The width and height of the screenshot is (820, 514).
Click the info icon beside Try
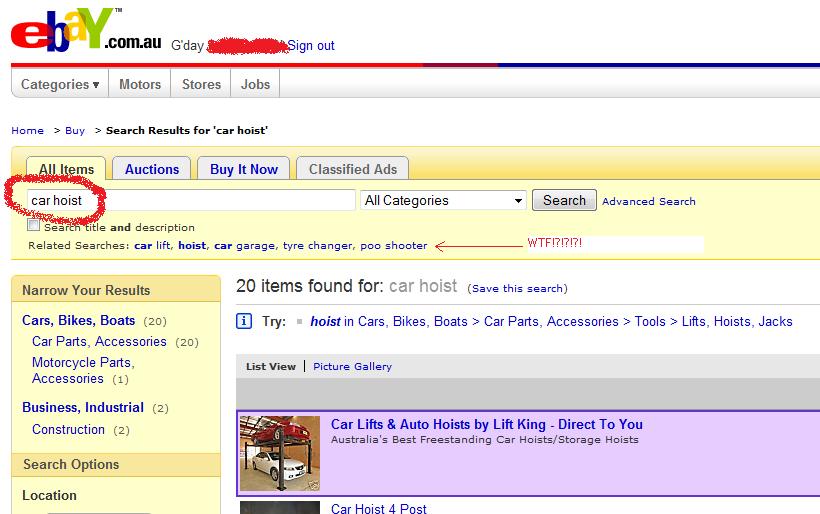click(244, 321)
